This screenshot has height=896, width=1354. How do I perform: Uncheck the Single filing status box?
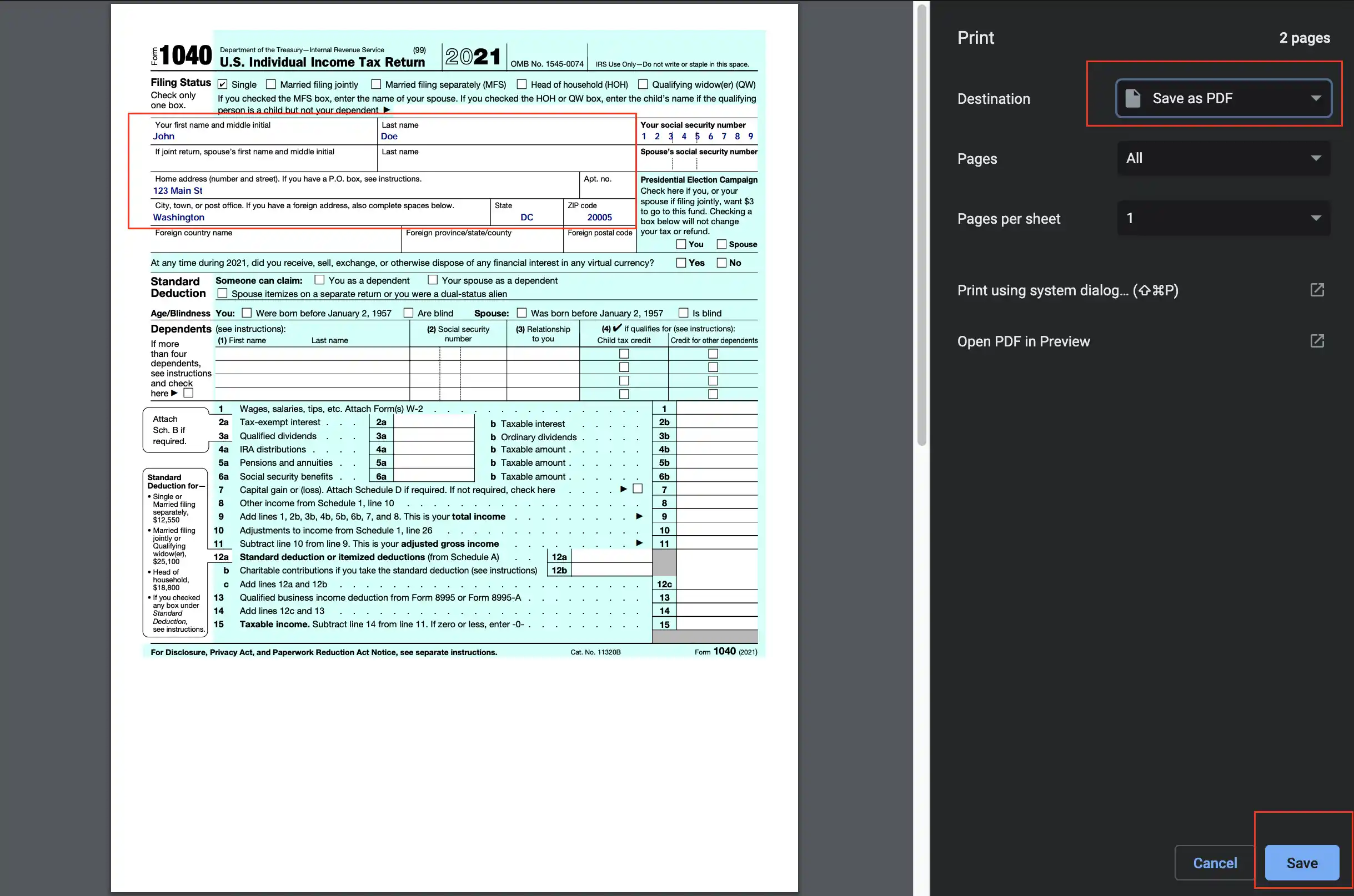pos(222,84)
